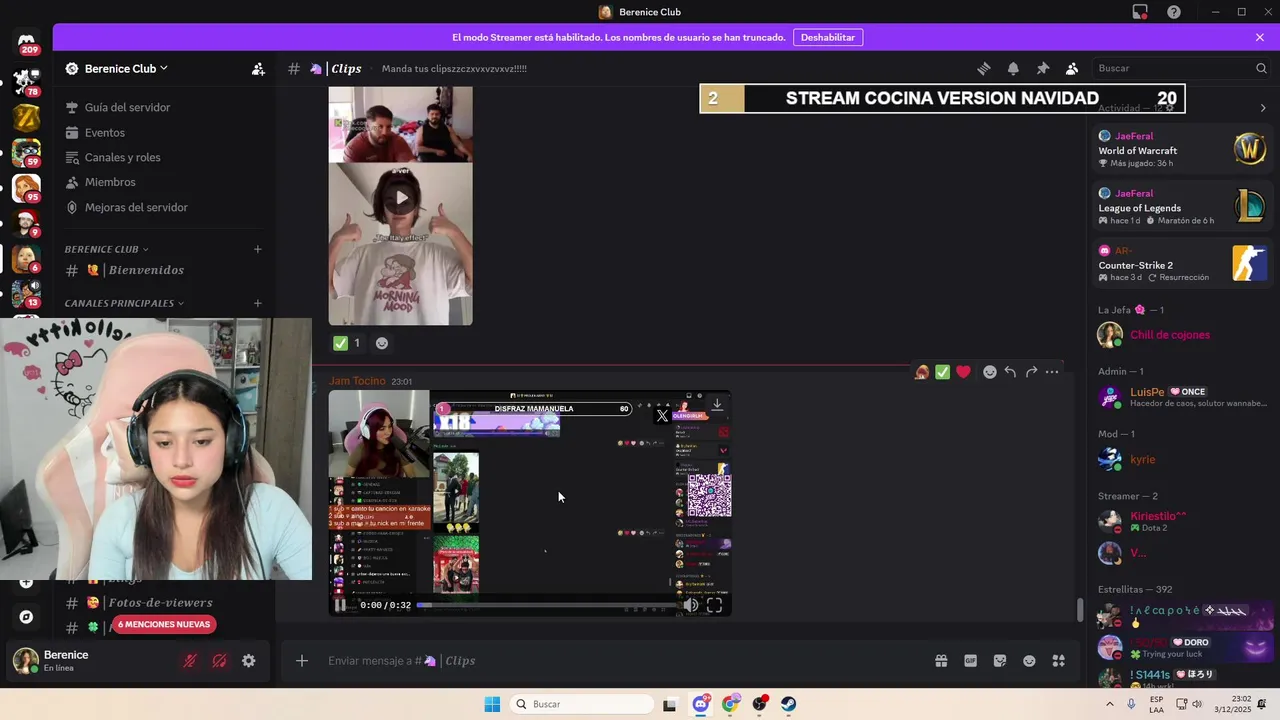This screenshot has height=720, width=1280.
Task: Create channel in BERENICE CLUB category
Action: 258,249
